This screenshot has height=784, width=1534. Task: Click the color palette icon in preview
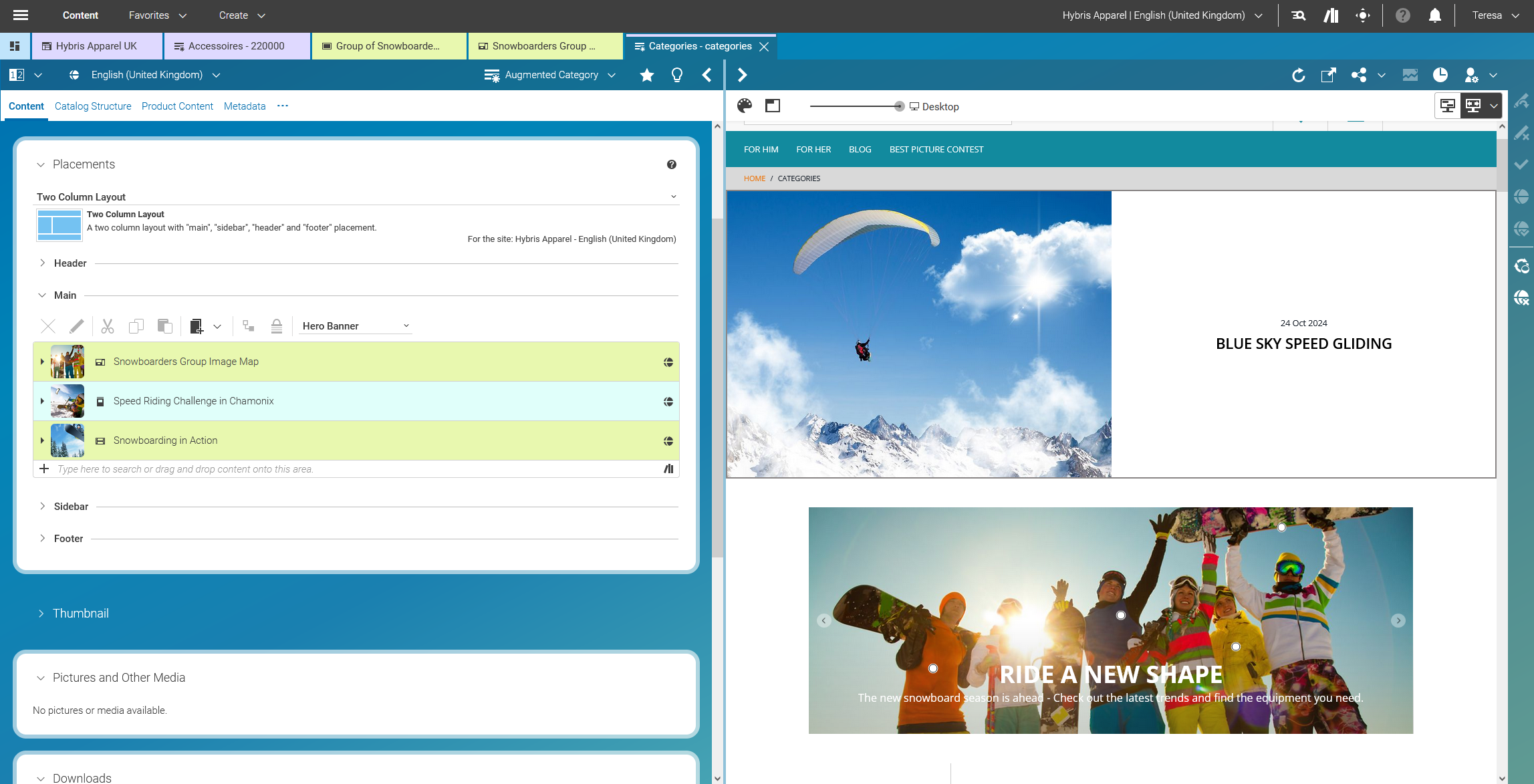click(x=745, y=106)
